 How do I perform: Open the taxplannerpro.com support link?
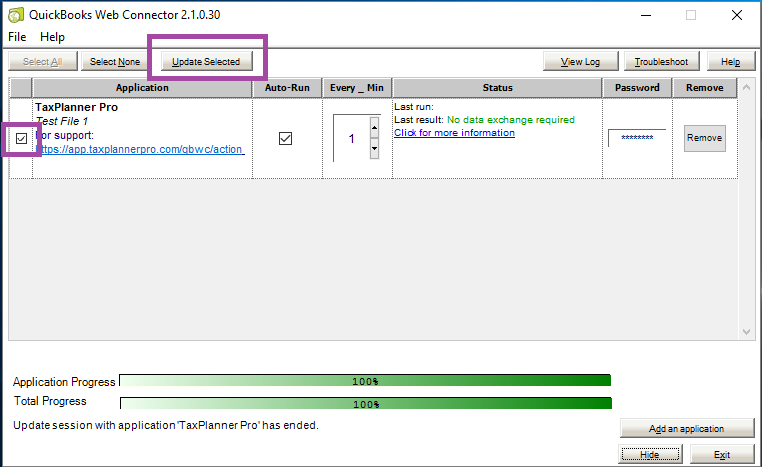tap(140, 149)
